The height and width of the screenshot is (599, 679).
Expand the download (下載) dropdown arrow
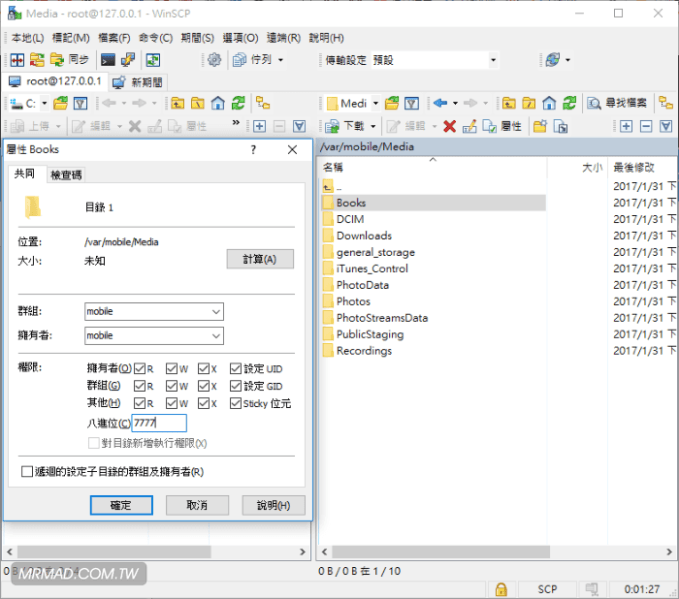click(373, 126)
